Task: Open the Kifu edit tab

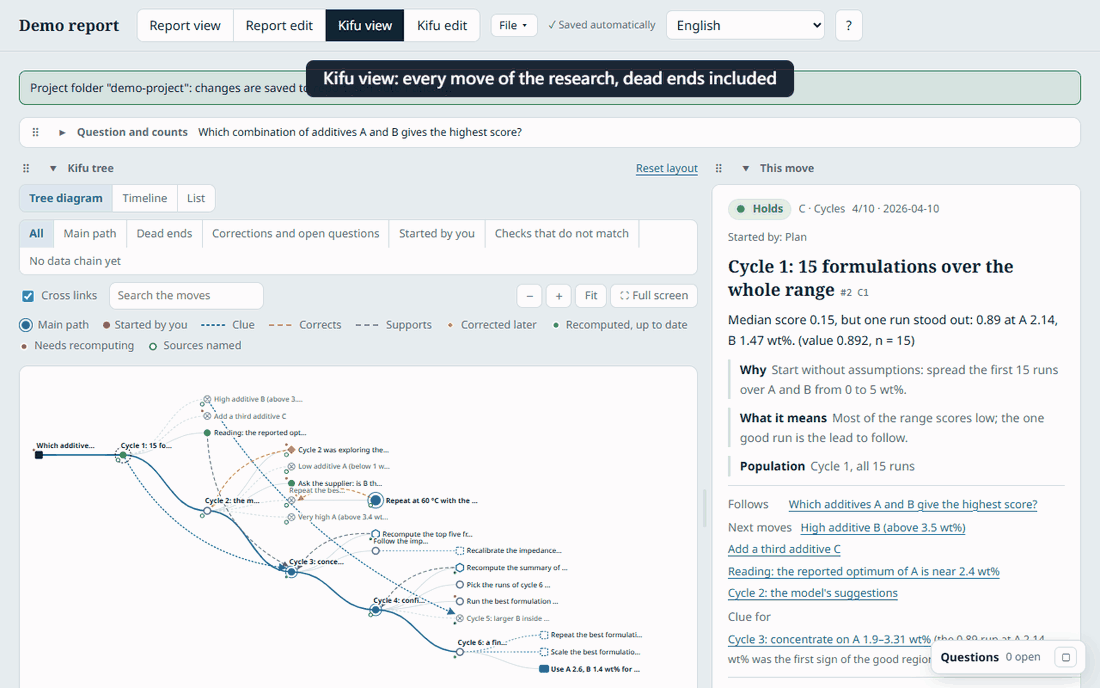Action: [x=441, y=25]
